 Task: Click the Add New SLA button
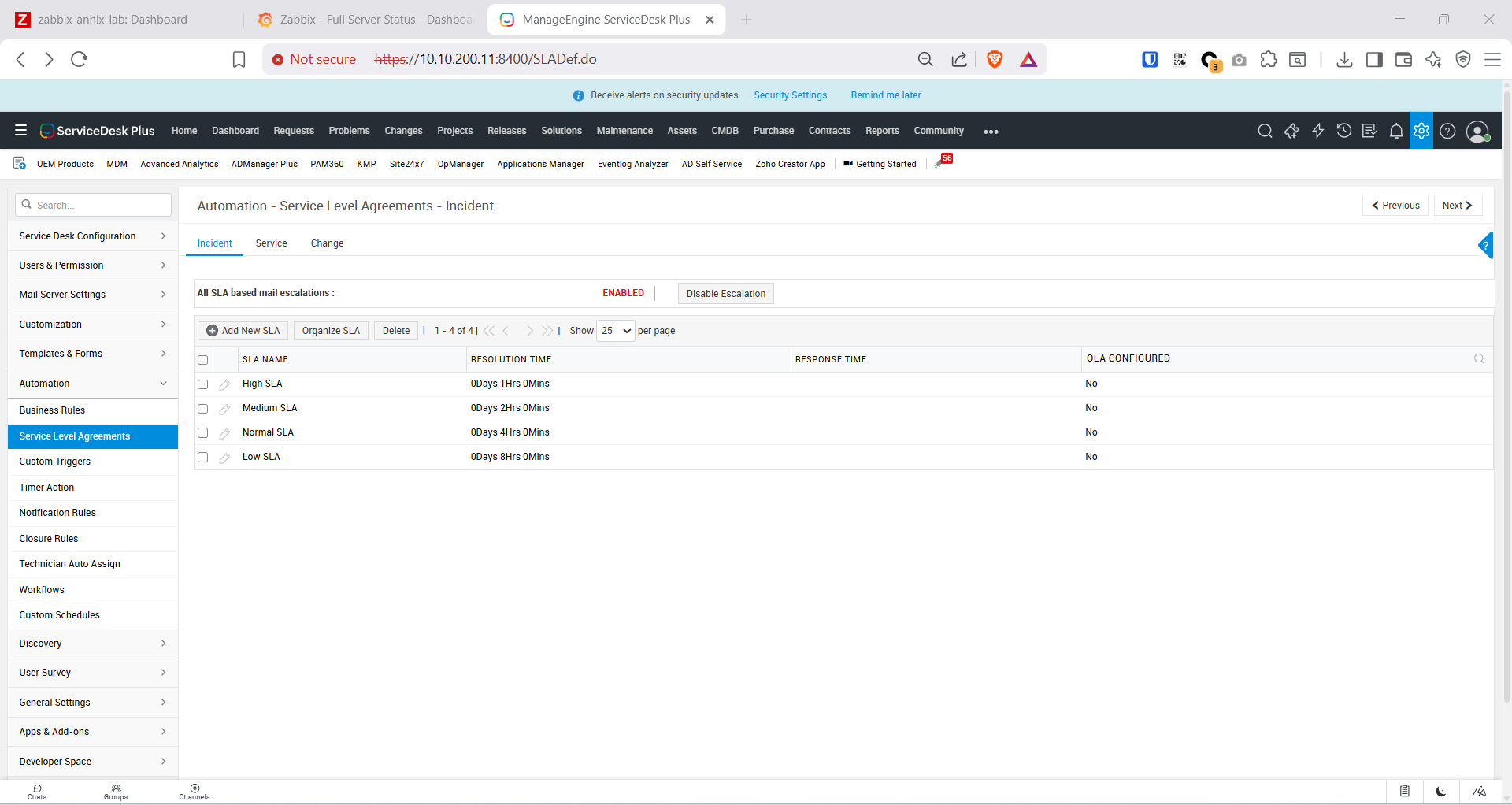[x=243, y=331]
